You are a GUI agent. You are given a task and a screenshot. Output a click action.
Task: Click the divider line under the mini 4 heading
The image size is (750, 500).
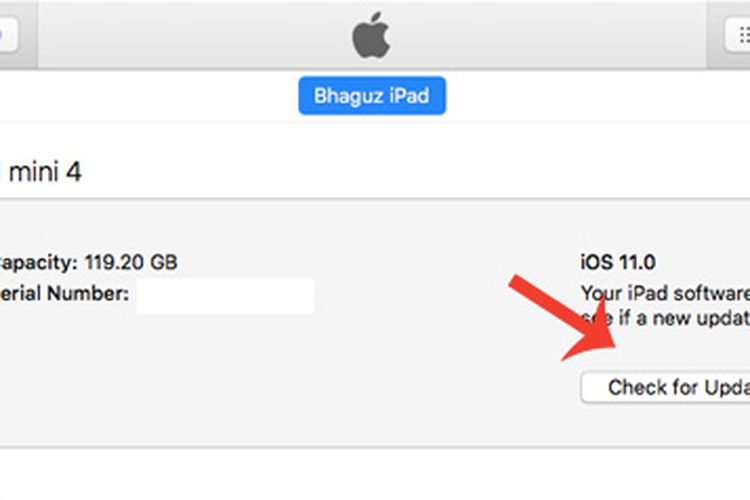[x=375, y=199]
